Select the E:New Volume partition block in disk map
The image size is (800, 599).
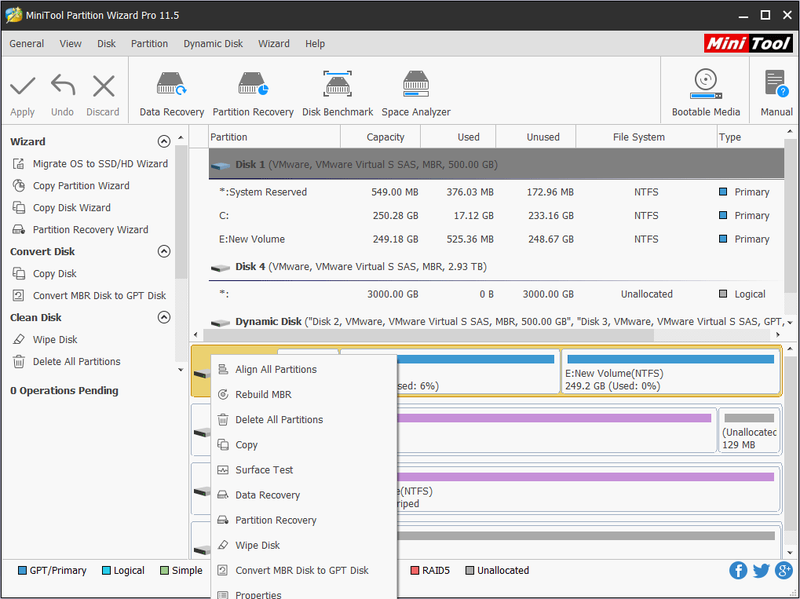[x=670, y=372]
